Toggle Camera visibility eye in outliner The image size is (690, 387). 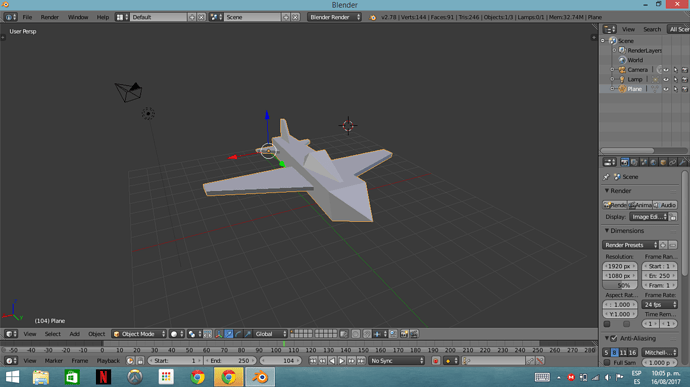click(x=666, y=70)
